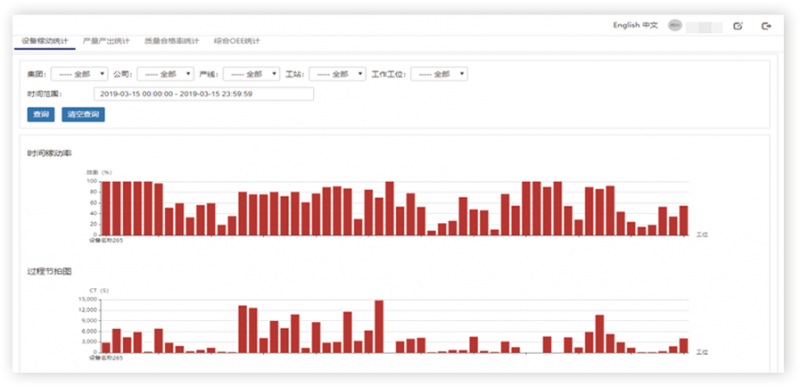Viewport: 800px width, 387px height.
Task: Expand the 集团 dropdown
Action: (x=80, y=74)
